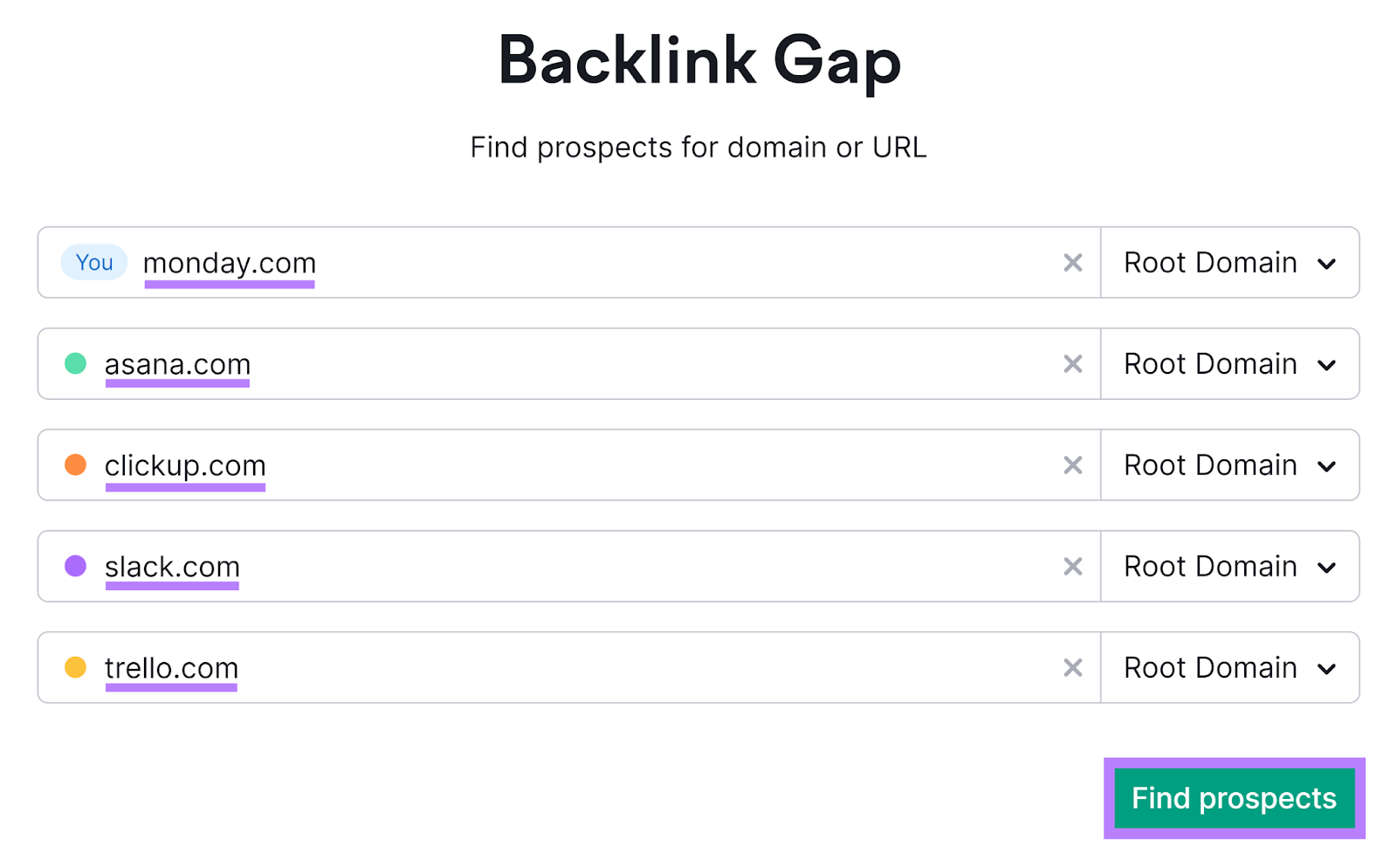Open Root Domain dropdown for monday.com
This screenshot has height=868, width=1397.
click(1229, 263)
